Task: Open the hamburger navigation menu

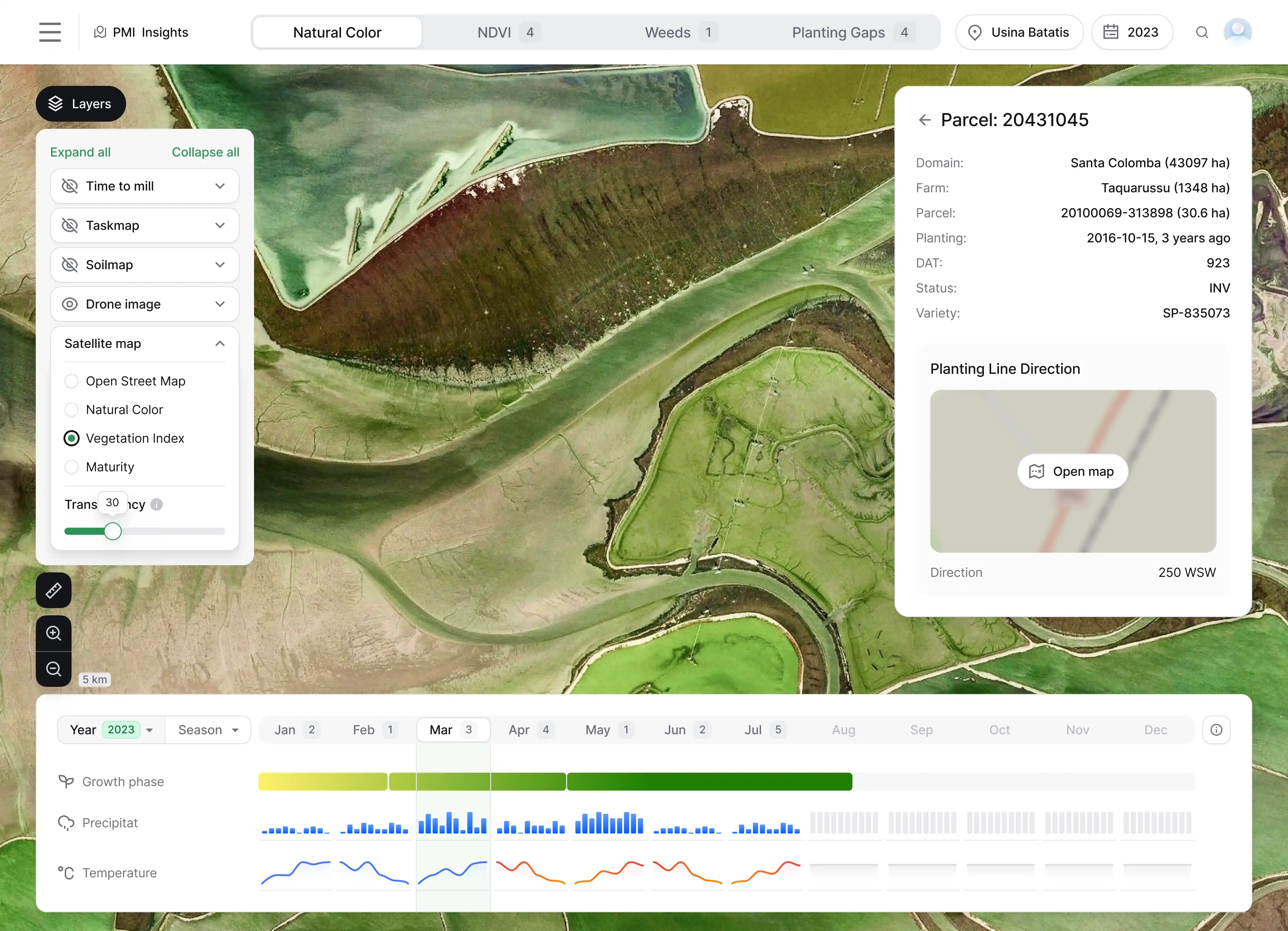Action: [x=50, y=32]
